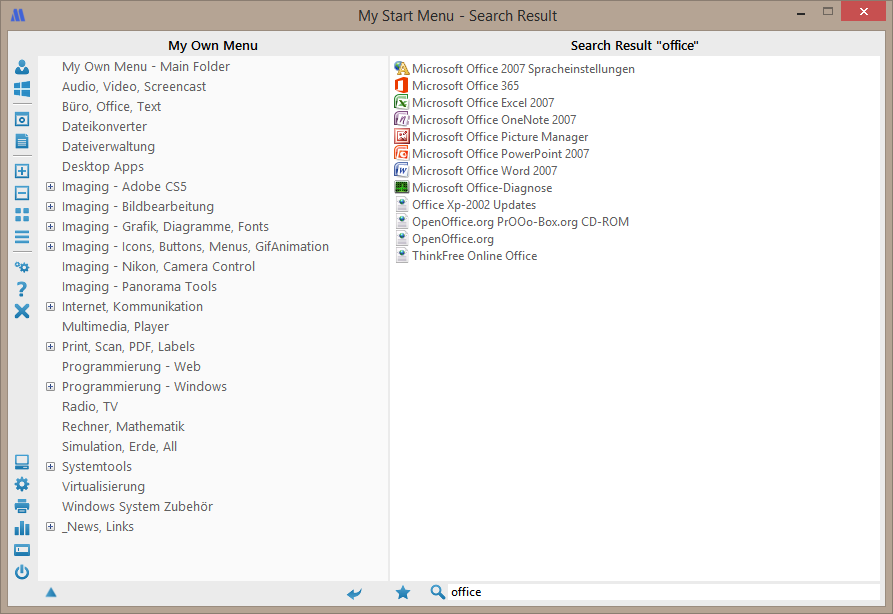
Task: Expand the Imaging - Adobe CS5 folder
Action: (50, 187)
